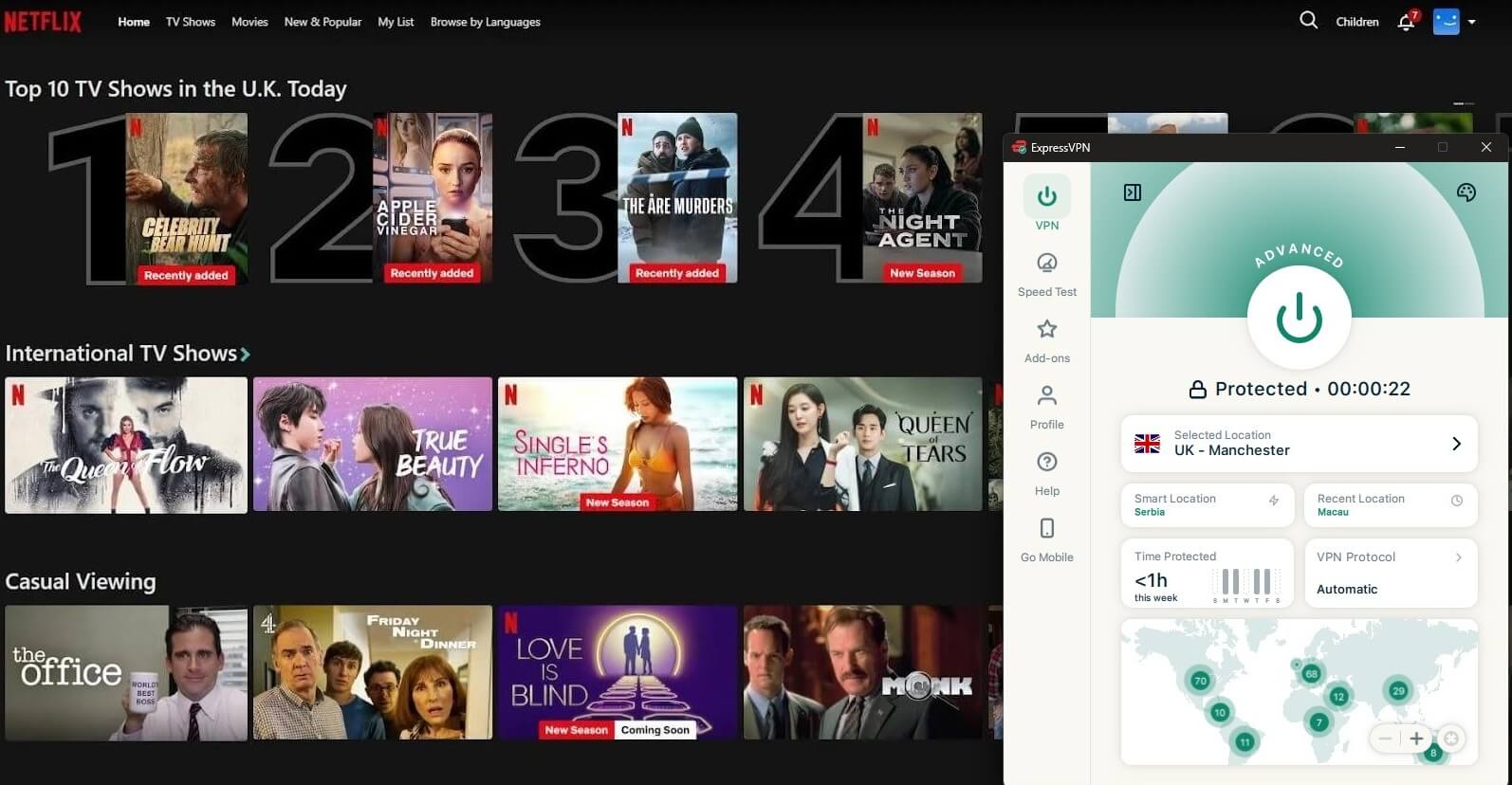Viewport: 1512px width, 785px height.
Task: Open Apple Cider Vinegar poster
Action: (x=433, y=197)
